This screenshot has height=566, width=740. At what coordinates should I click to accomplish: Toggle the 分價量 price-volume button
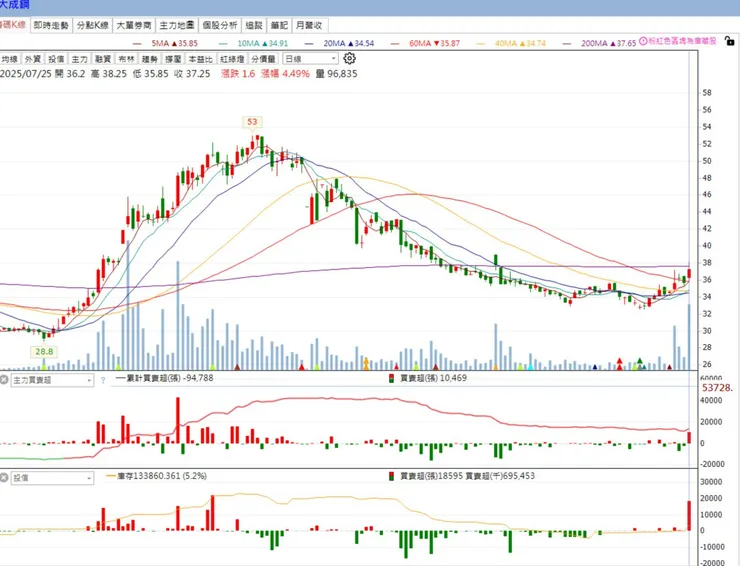point(263,59)
